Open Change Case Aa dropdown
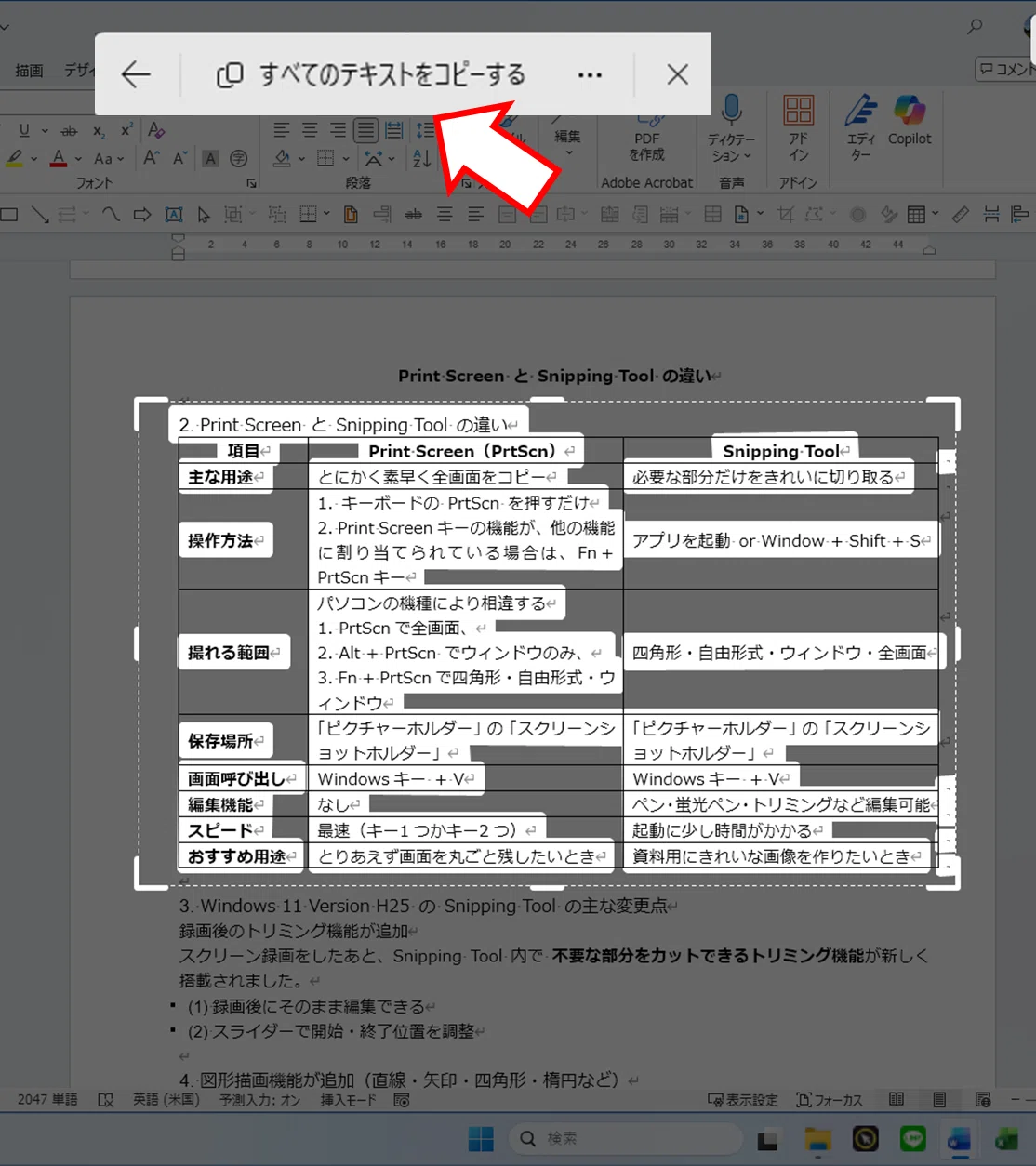 tap(109, 159)
